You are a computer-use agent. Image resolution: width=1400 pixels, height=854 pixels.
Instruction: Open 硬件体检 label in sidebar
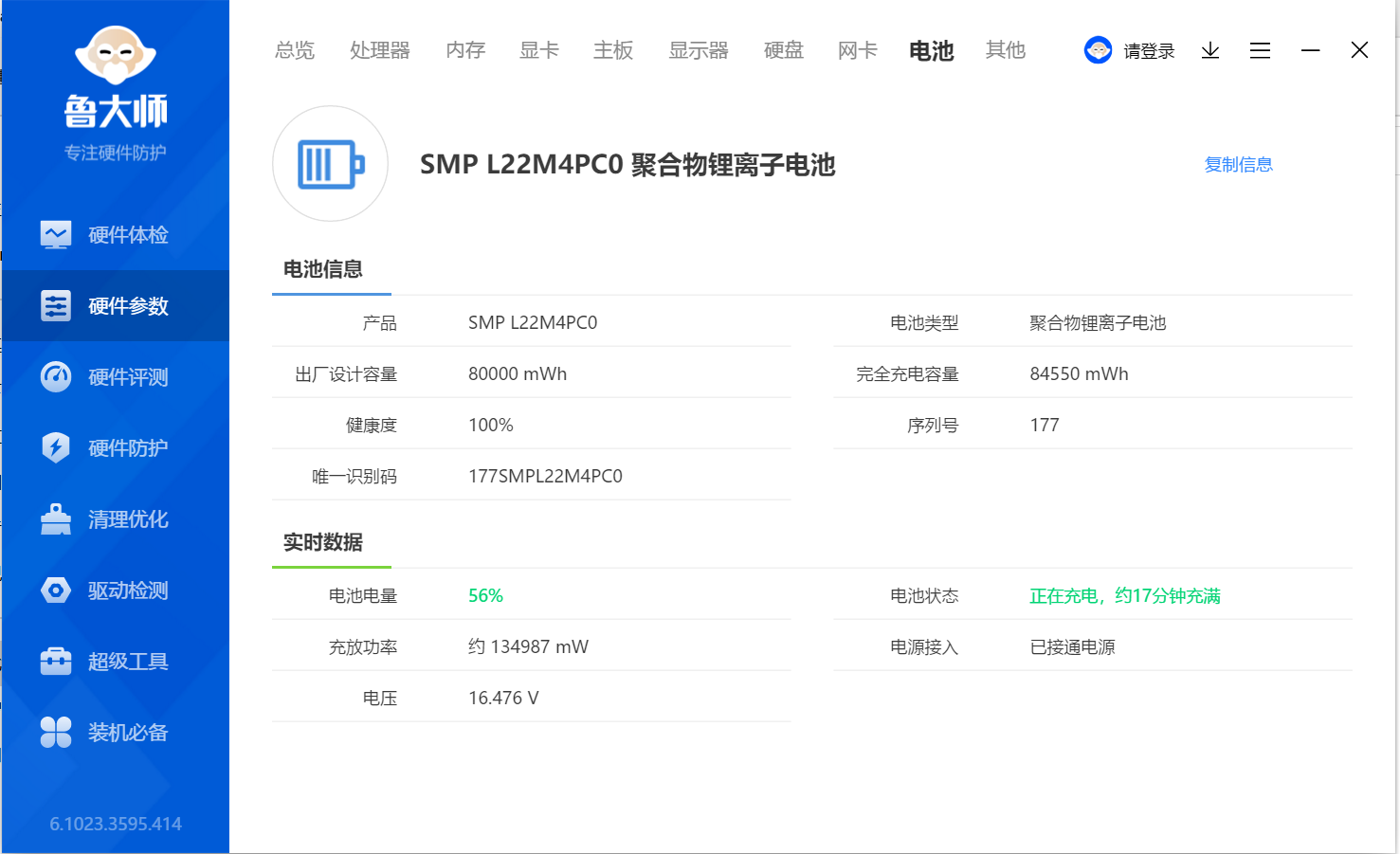(x=128, y=235)
